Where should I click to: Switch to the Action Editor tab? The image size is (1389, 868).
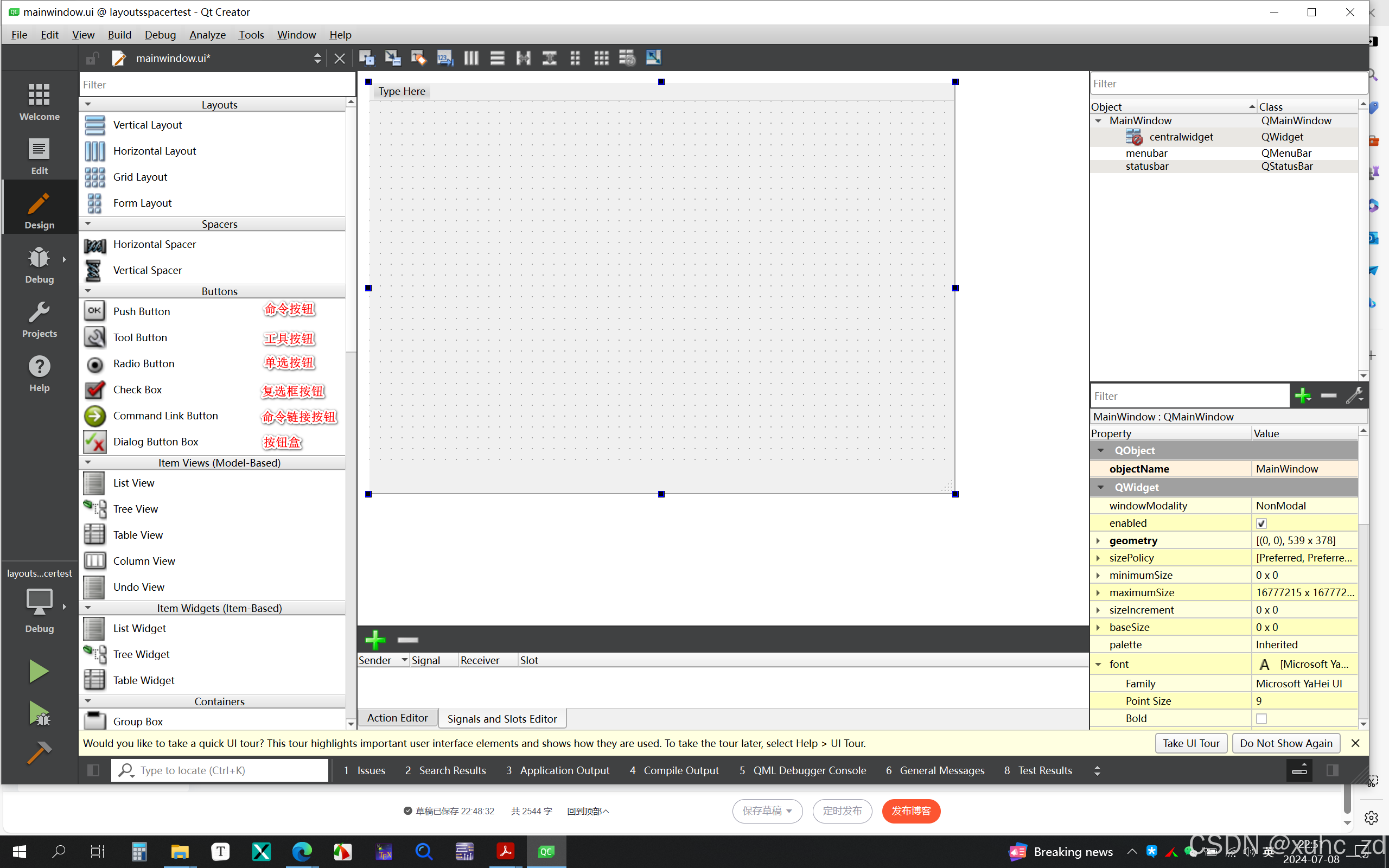point(397,718)
